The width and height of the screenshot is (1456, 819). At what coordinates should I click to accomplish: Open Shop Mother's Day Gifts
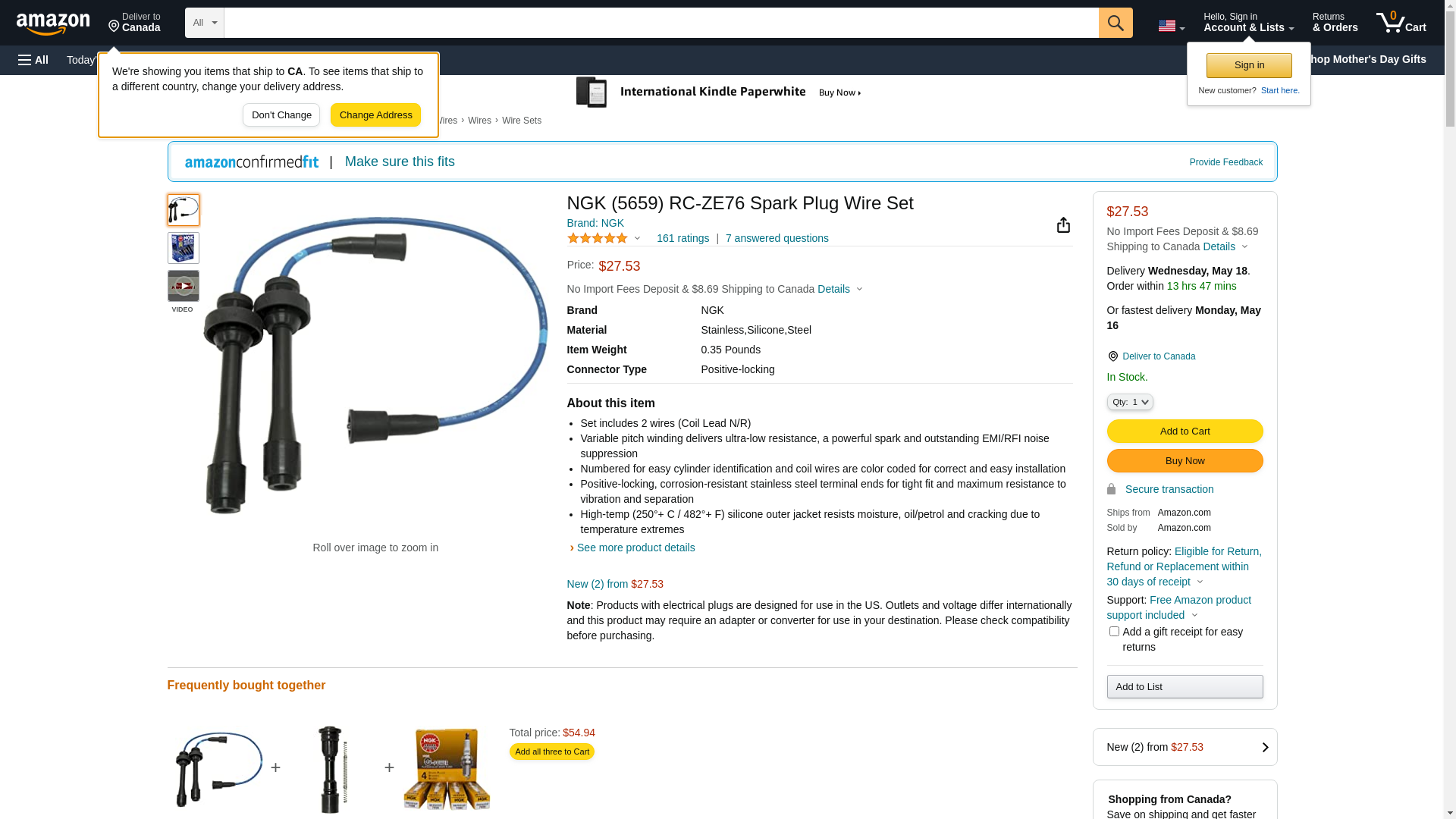click(x=1371, y=59)
